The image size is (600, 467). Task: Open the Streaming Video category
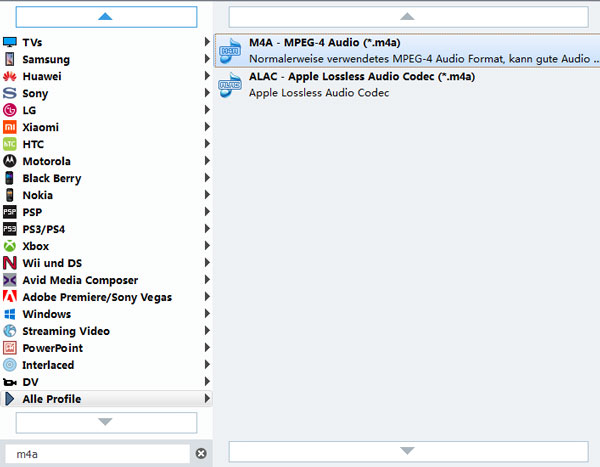tap(106, 331)
